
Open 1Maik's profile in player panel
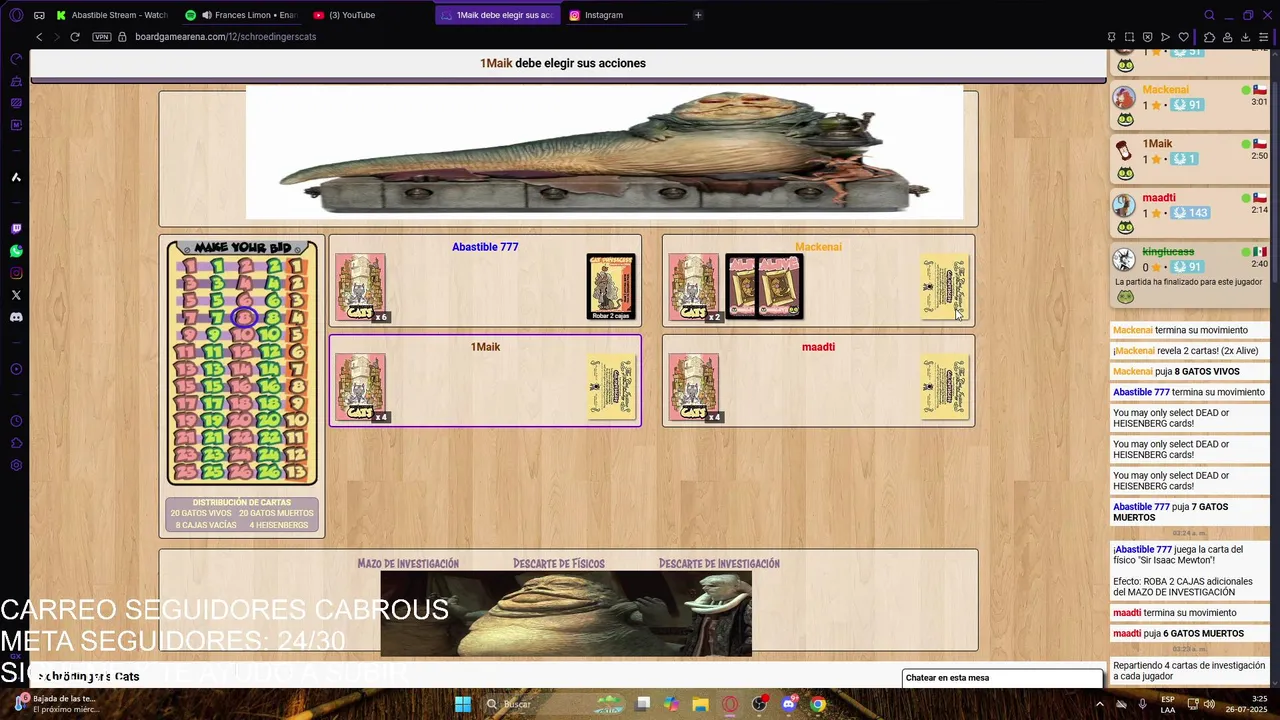coord(1157,144)
